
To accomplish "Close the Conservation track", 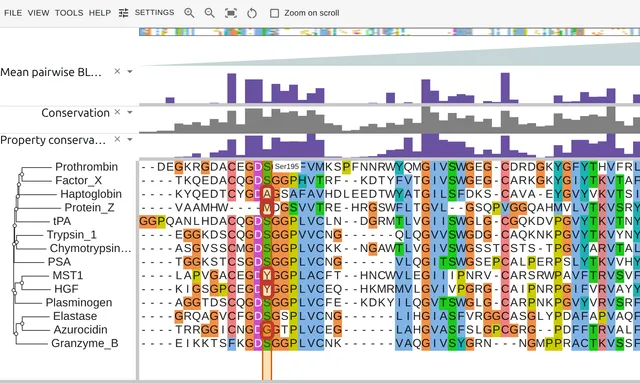I will tap(117, 112).
